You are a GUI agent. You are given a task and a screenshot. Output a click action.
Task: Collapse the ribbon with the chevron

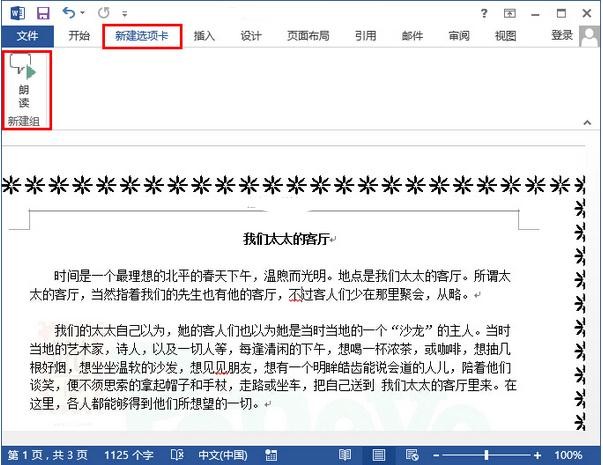coord(587,123)
